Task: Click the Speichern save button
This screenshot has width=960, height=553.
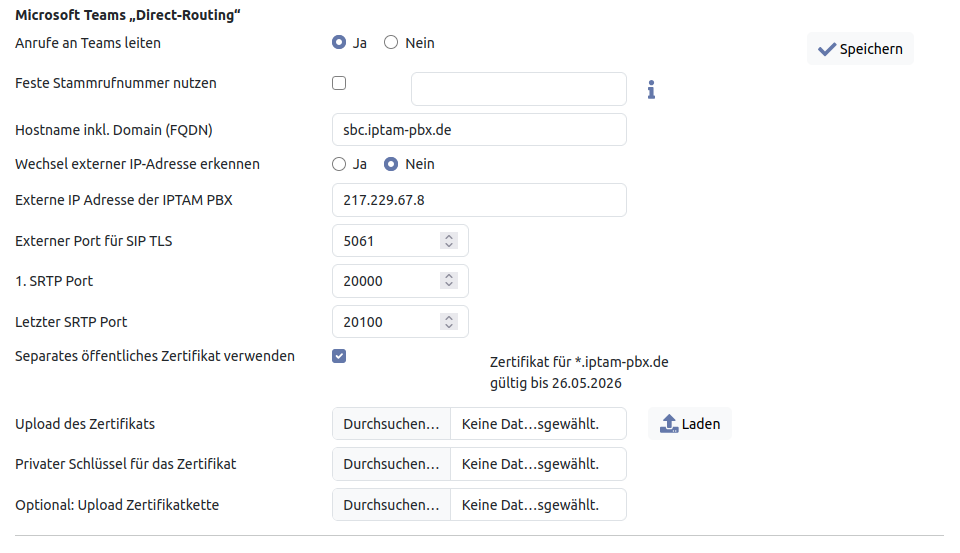Action: click(860, 49)
